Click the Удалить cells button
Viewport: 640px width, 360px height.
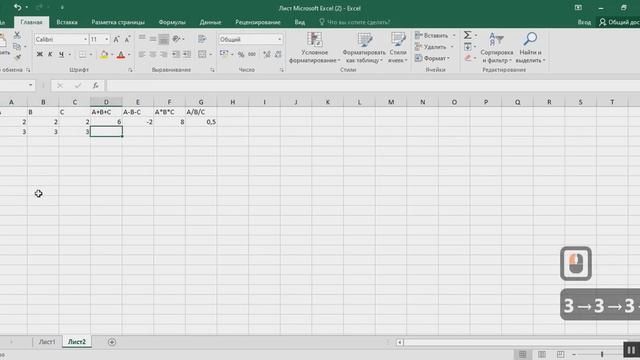pos(434,47)
